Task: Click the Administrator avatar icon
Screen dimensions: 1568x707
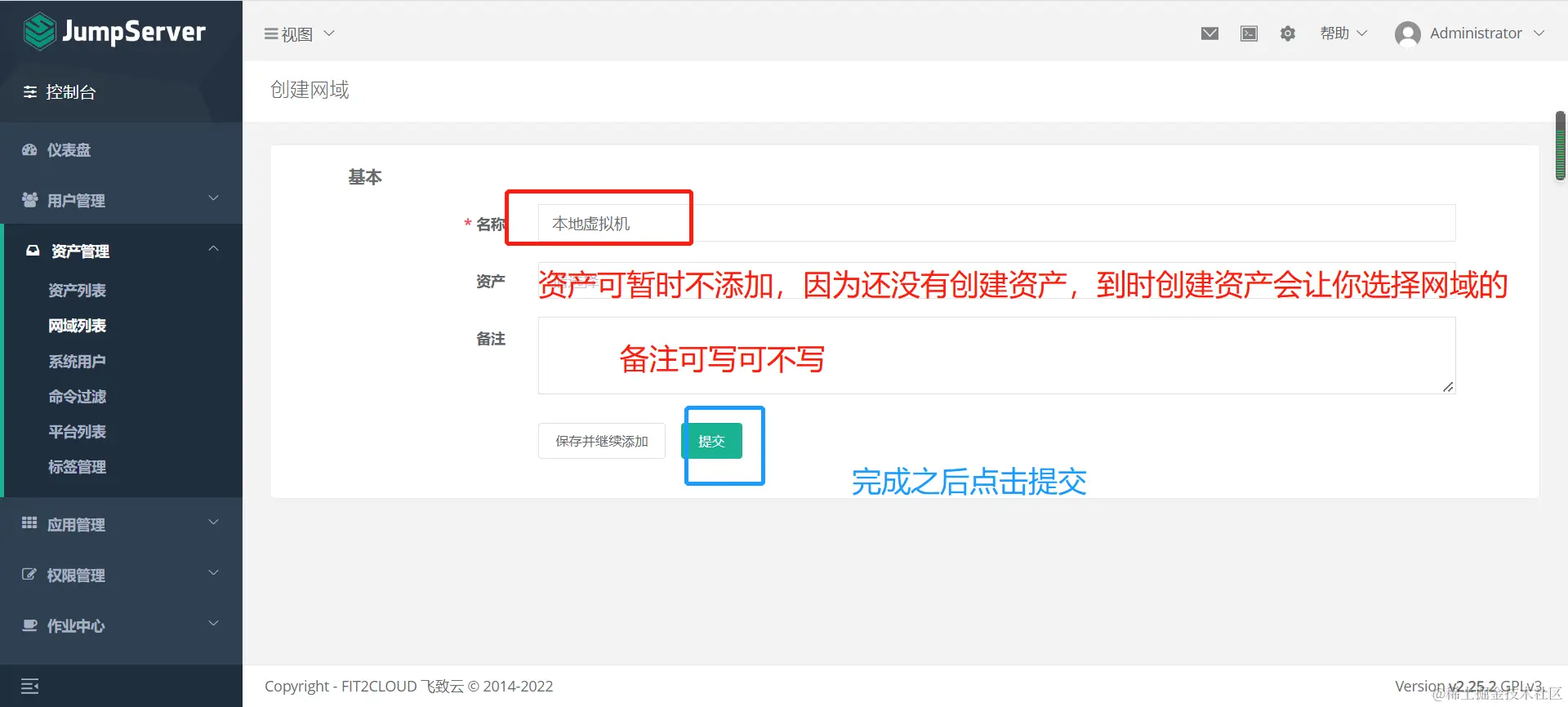Action: 1408,33
